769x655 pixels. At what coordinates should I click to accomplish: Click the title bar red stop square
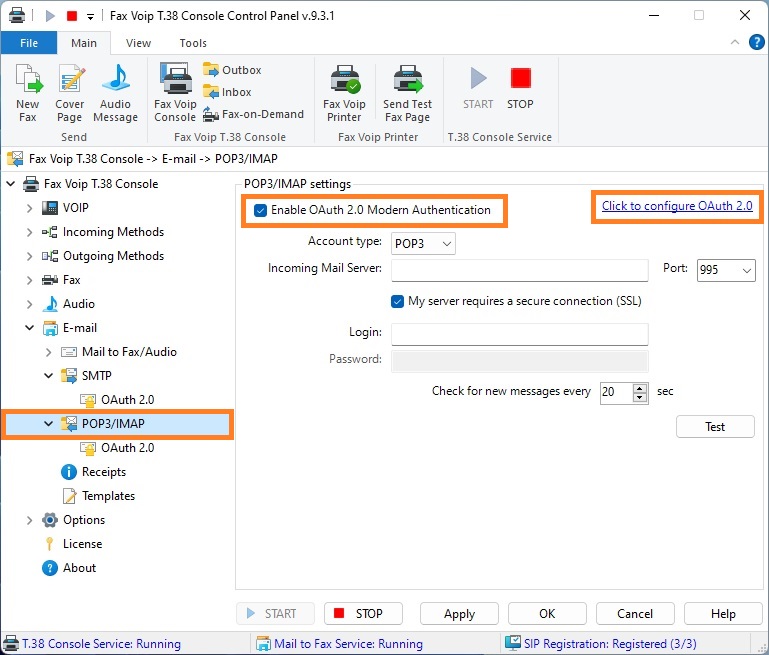pyautogui.click(x=72, y=16)
